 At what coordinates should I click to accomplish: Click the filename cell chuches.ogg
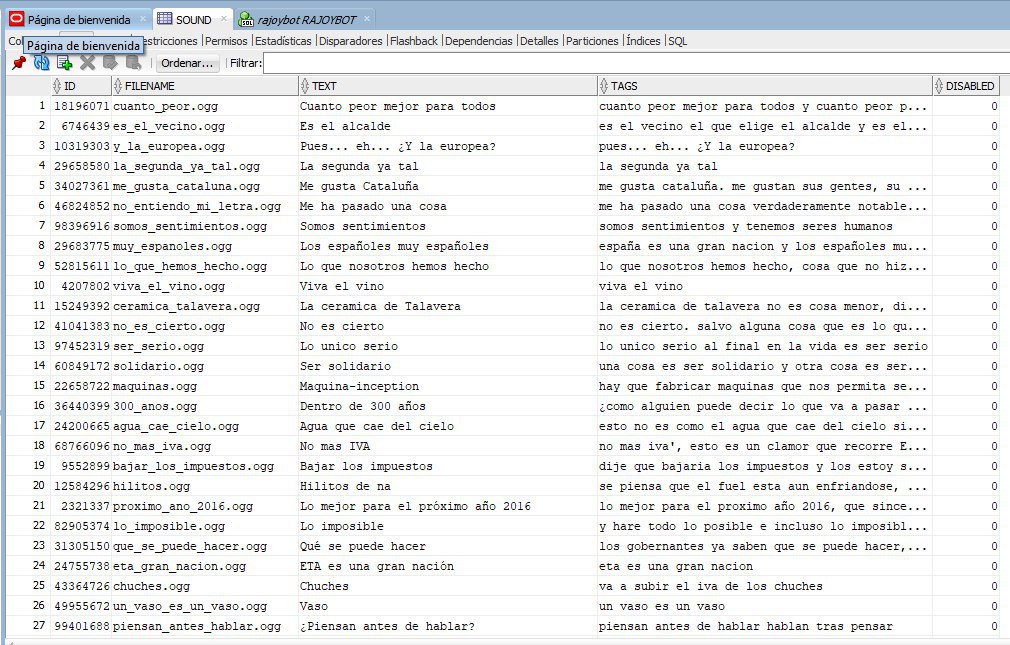pyautogui.click(x=205, y=586)
